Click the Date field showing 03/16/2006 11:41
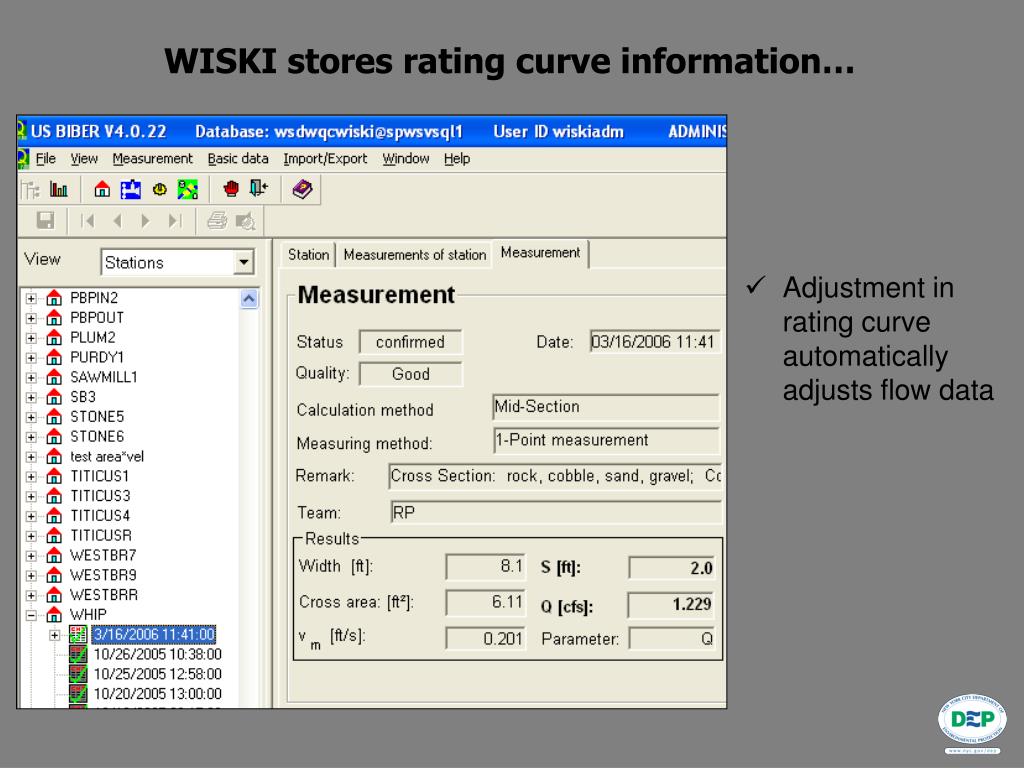This screenshot has height=768, width=1024. 654,342
